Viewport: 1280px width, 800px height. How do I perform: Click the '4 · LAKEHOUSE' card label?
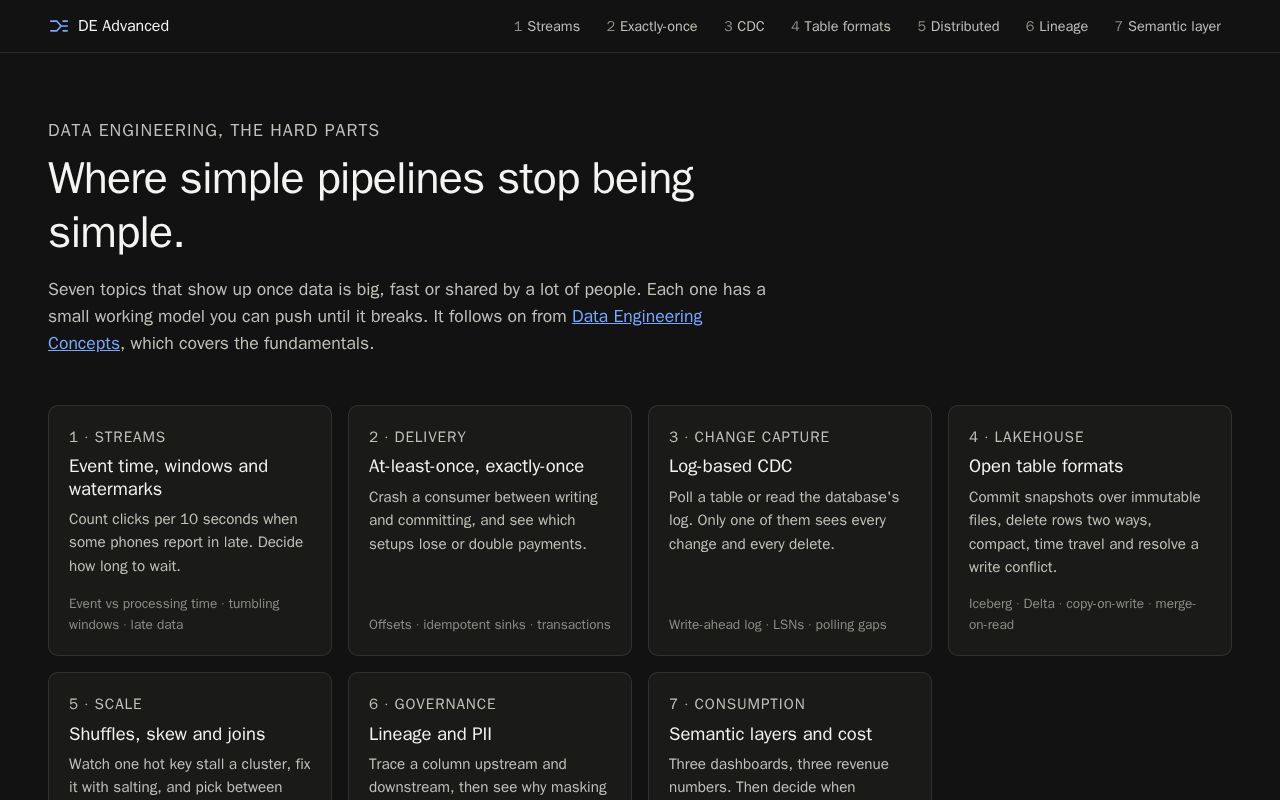[x=1026, y=437]
